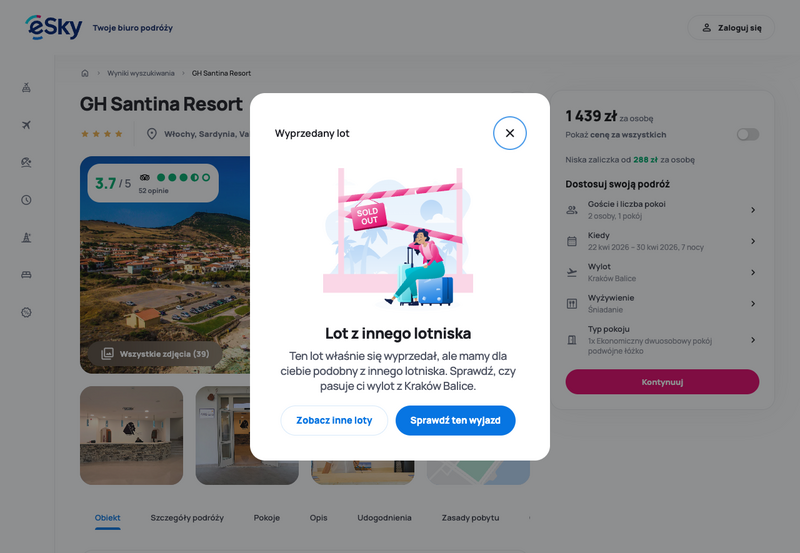Switch to Udogodnienia tab
800x553 pixels.
pyautogui.click(x=384, y=518)
